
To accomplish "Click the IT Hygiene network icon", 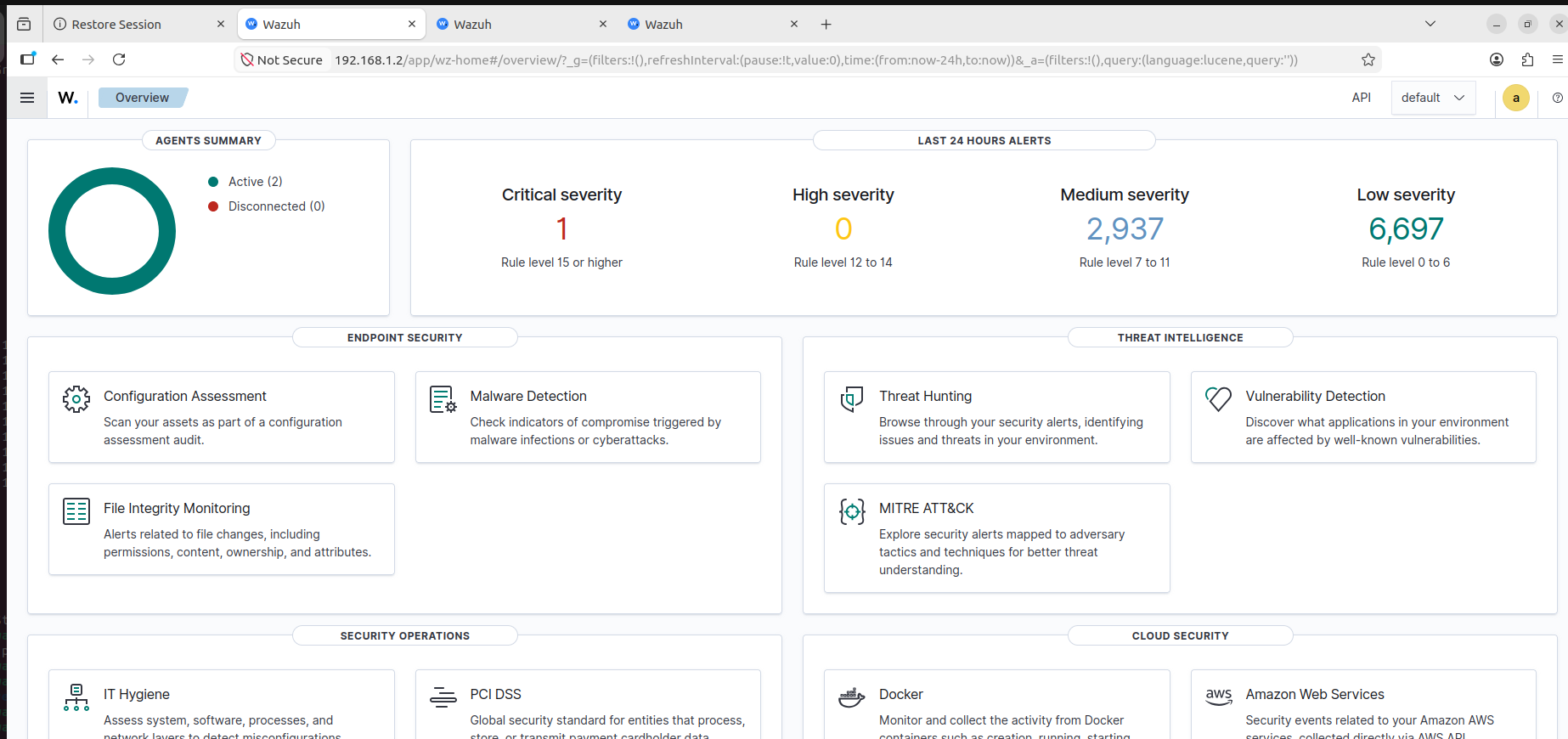I will point(76,697).
